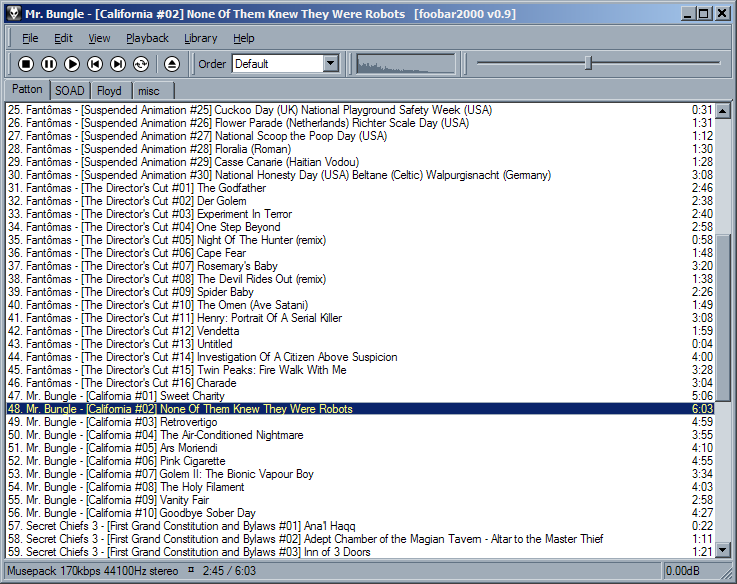The width and height of the screenshot is (737, 584).
Task: Select The Godfather track in playlist
Action: point(231,188)
